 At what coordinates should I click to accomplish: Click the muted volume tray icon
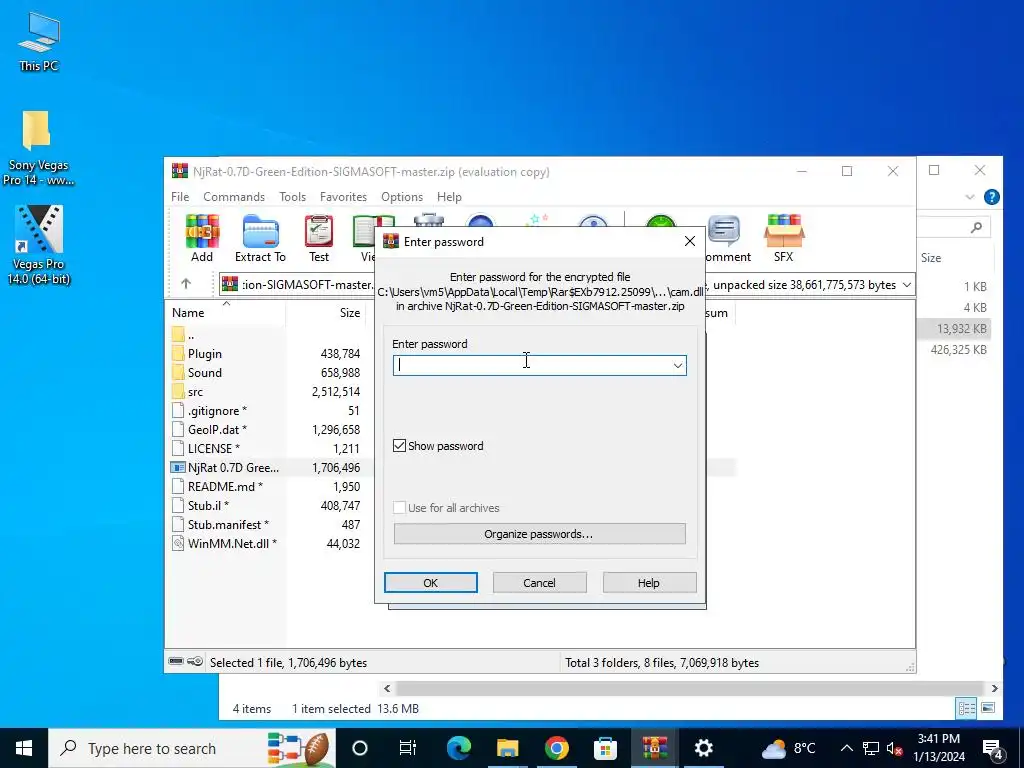click(x=894, y=748)
